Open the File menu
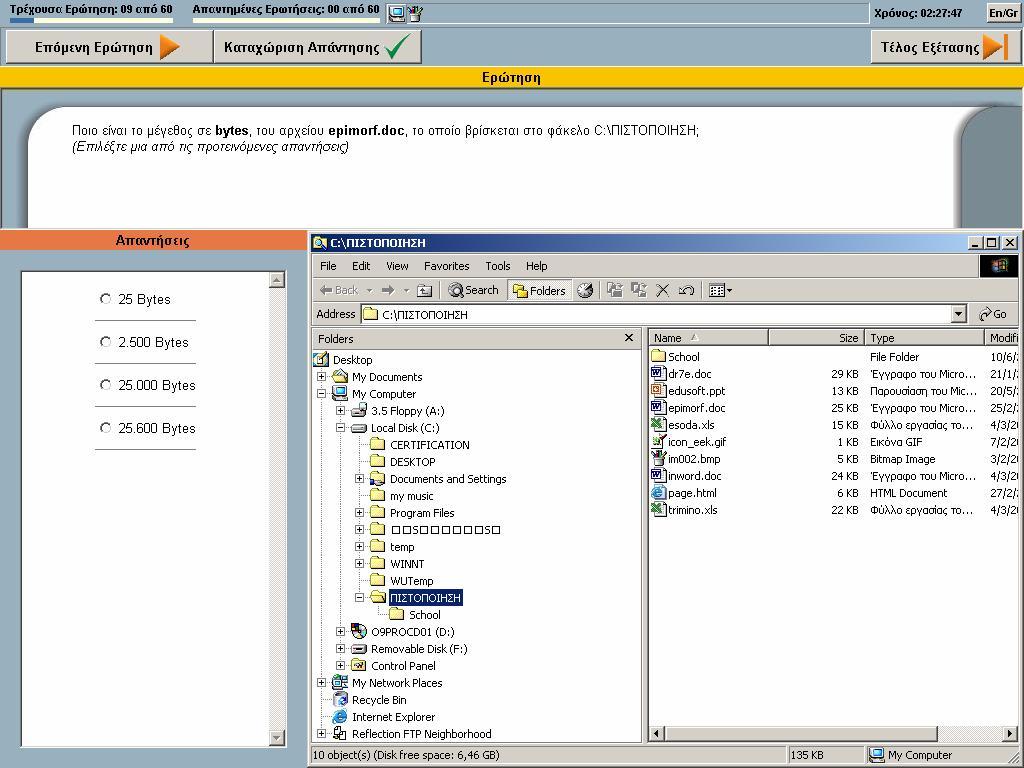This screenshot has height=768, width=1024. point(328,266)
